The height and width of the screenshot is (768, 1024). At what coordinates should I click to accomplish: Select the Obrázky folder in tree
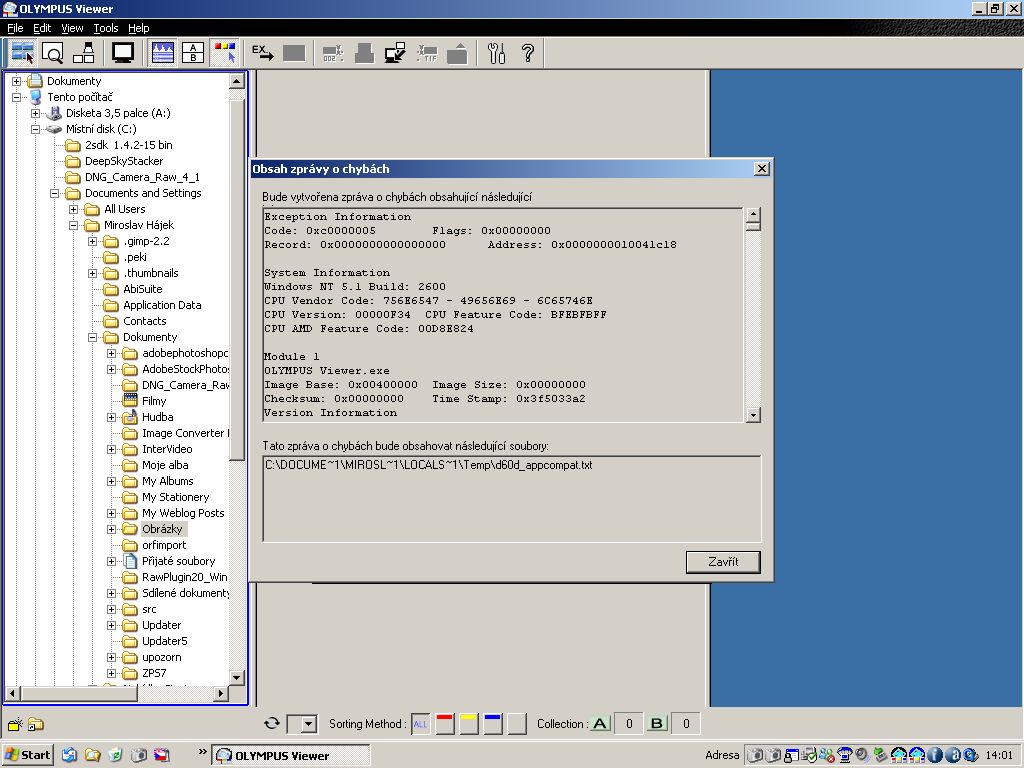(x=162, y=529)
